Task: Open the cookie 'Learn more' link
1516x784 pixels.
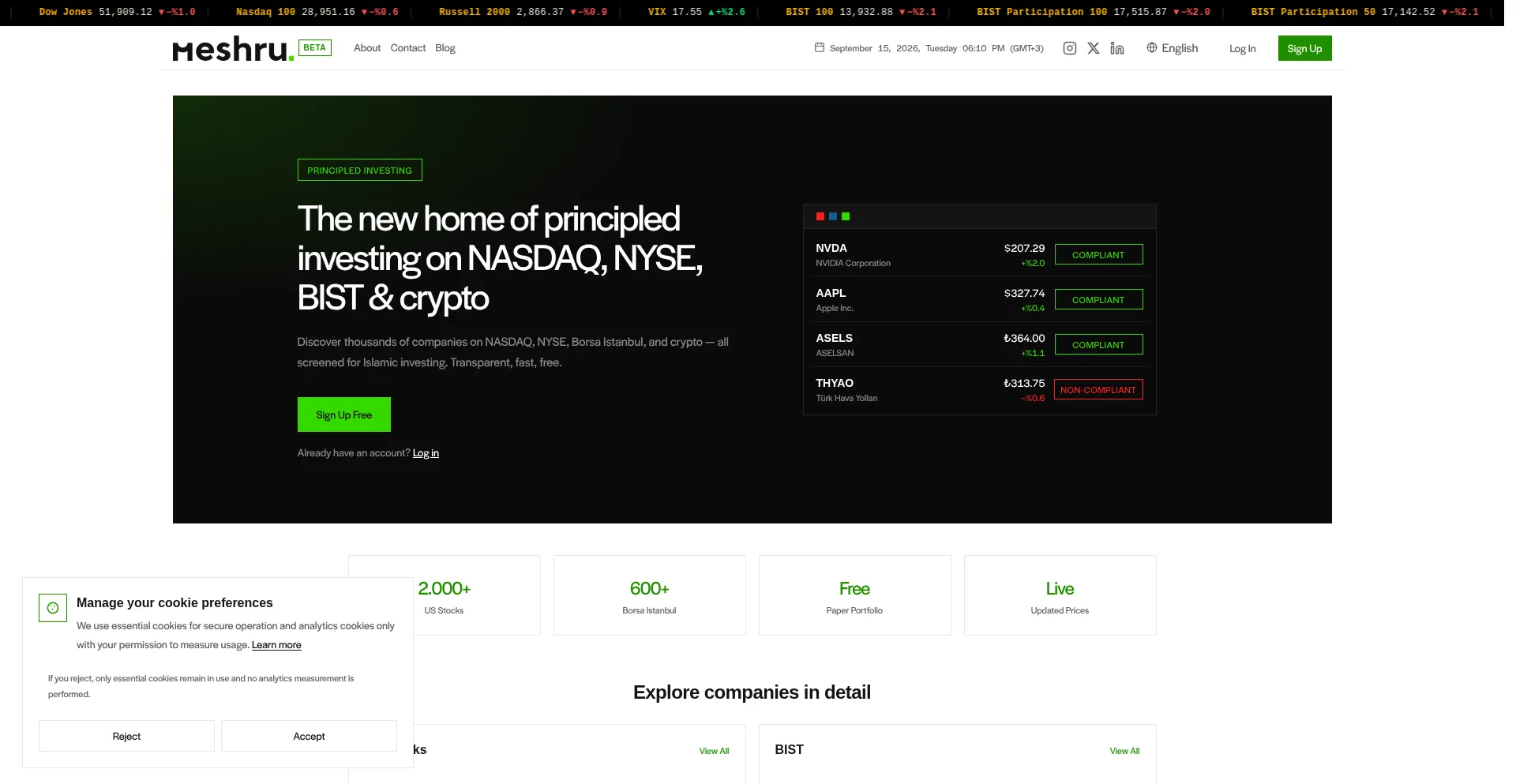Action: [x=276, y=645]
